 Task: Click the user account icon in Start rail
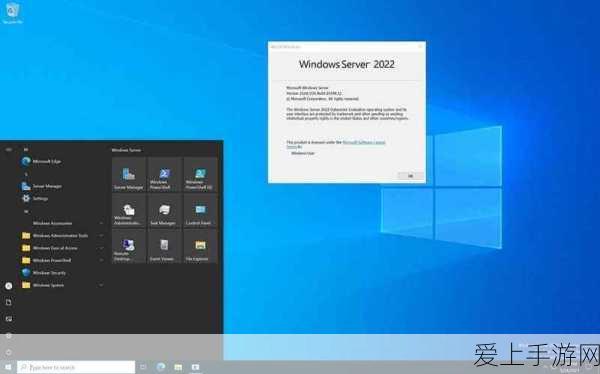8,286
